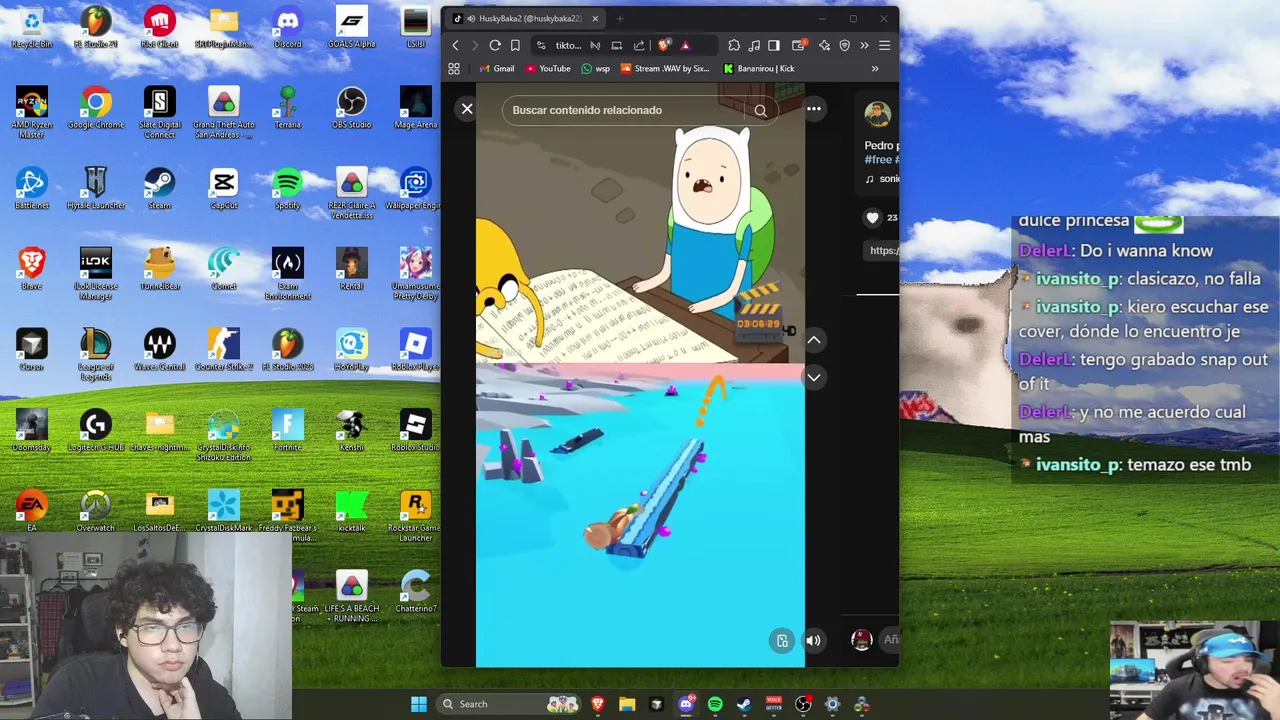Viewport: 1280px width, 720px height.
Task: Open TunnelBear desktop shortcut
Action: pos(160,269)
